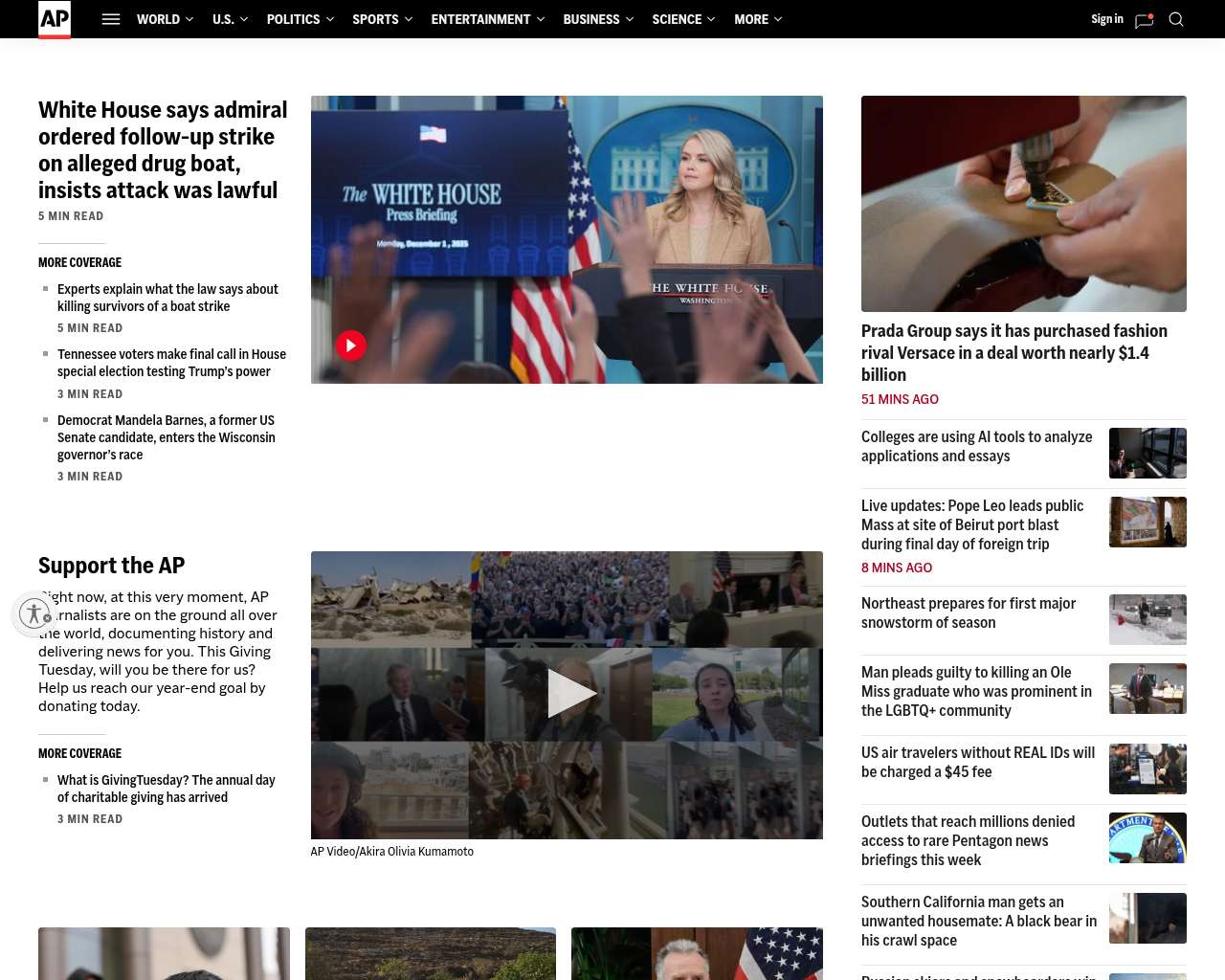This screenshot has width=1225, height=980.
Task: Expand the World dropdown menu
Action: tap(165, 19)
